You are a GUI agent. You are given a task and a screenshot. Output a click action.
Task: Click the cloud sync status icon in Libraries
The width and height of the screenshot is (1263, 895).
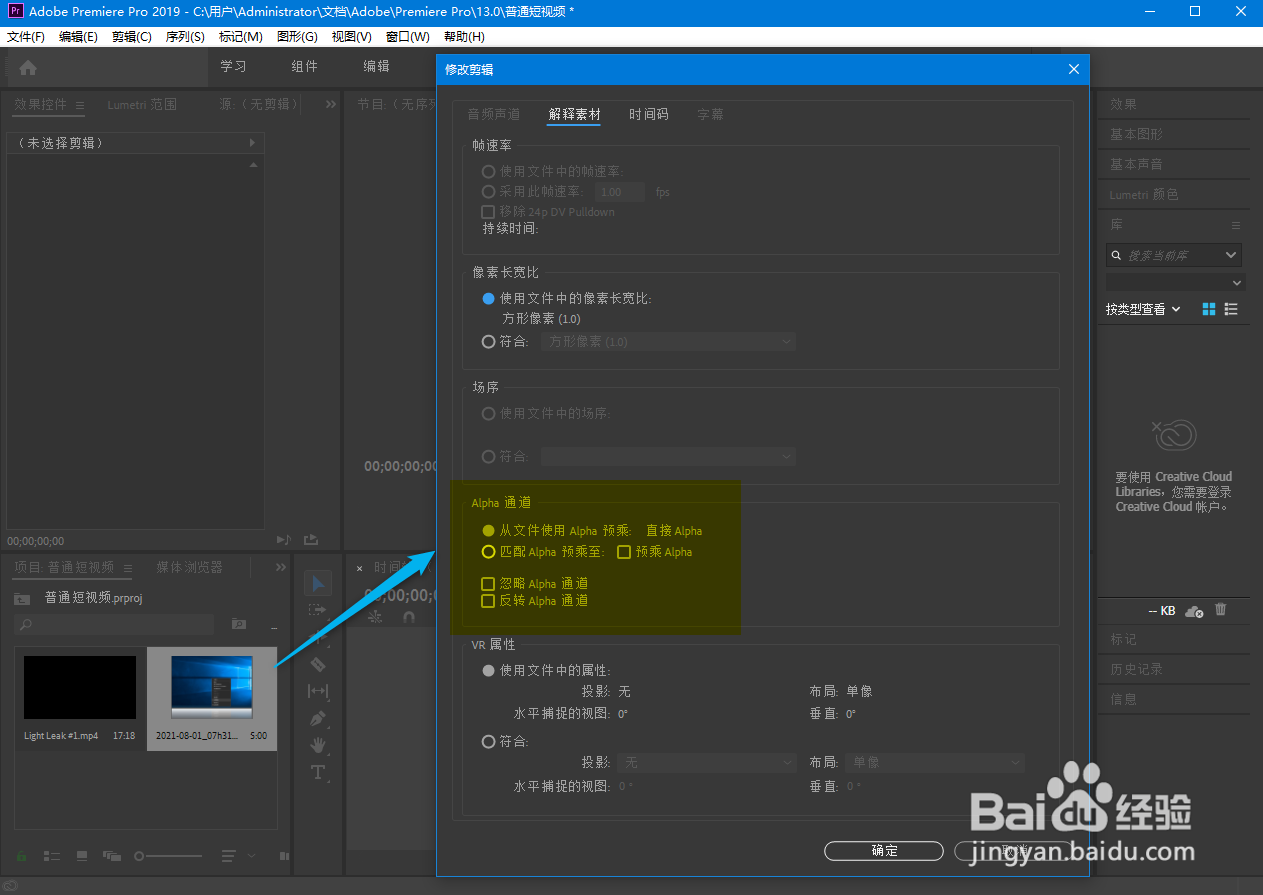(x=1193, y=610)
